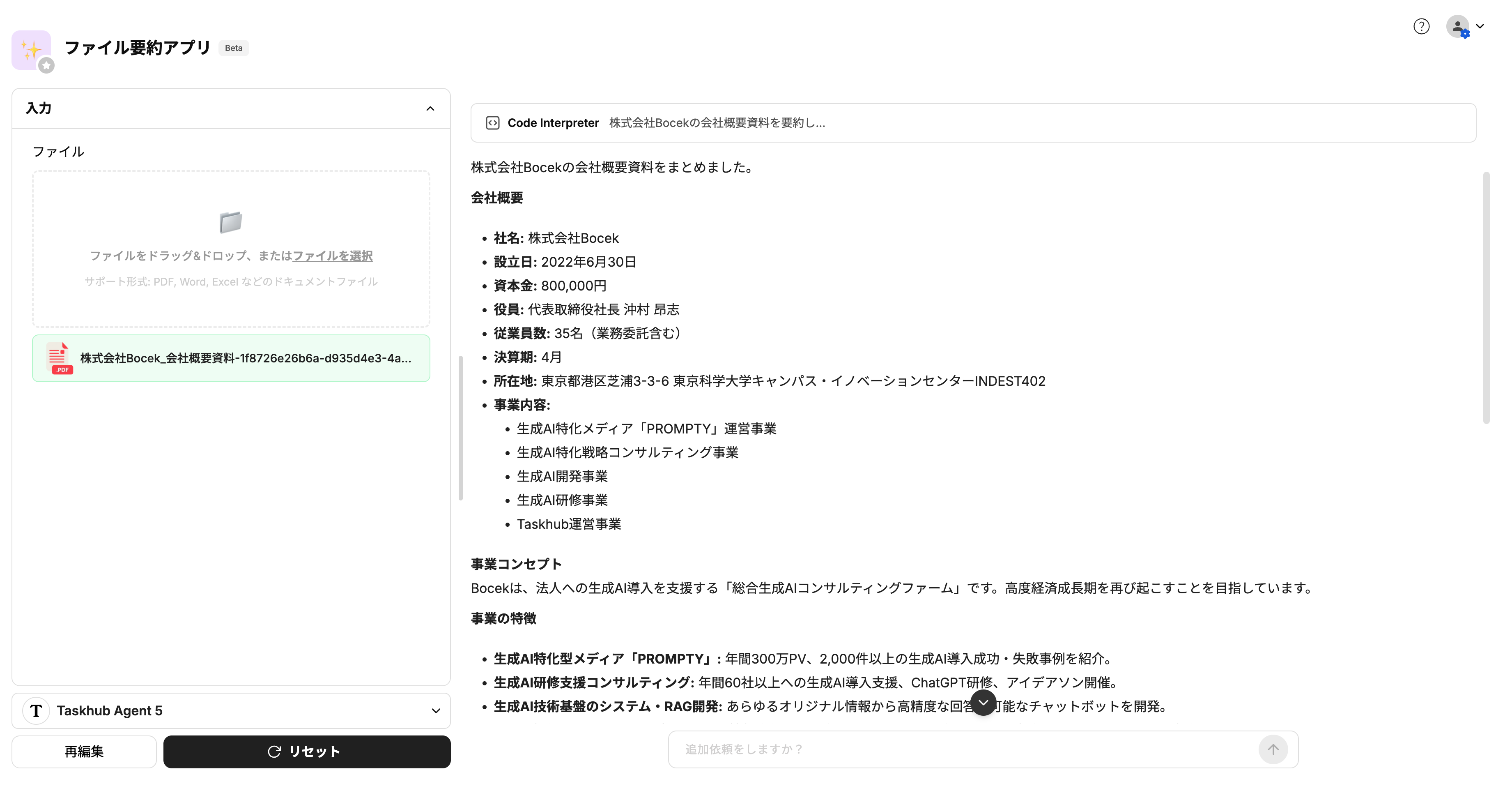This screenshot has height=793, width=1512.
Task: Click the star favorite badge on logo
Action: tap(46, 66)
